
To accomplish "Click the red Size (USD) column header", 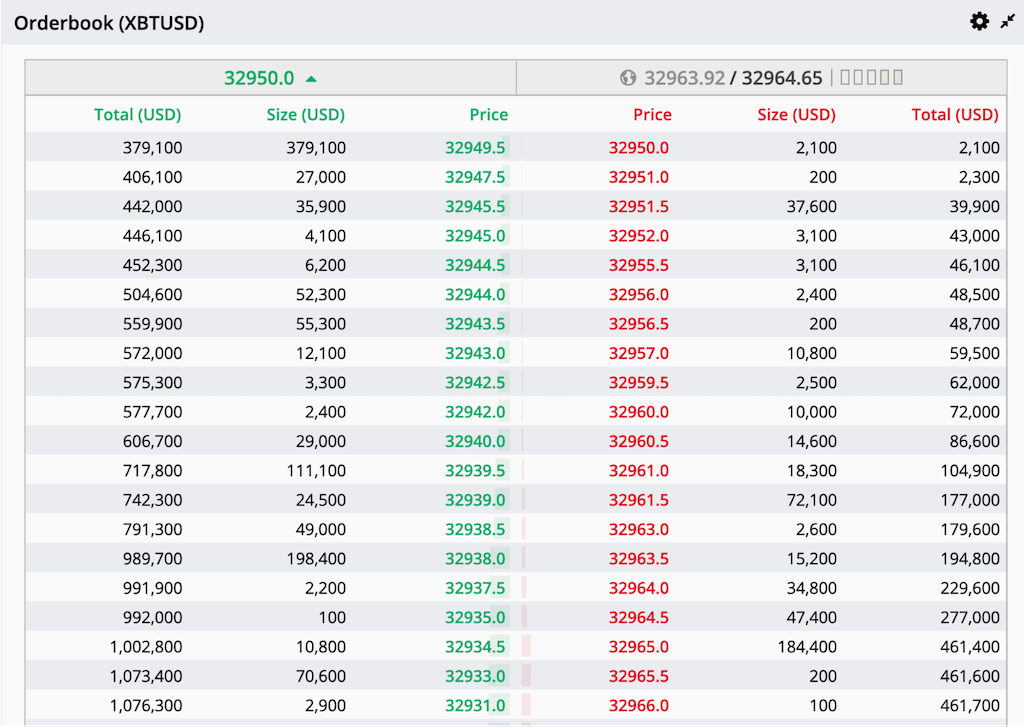I will pos(796,115).
